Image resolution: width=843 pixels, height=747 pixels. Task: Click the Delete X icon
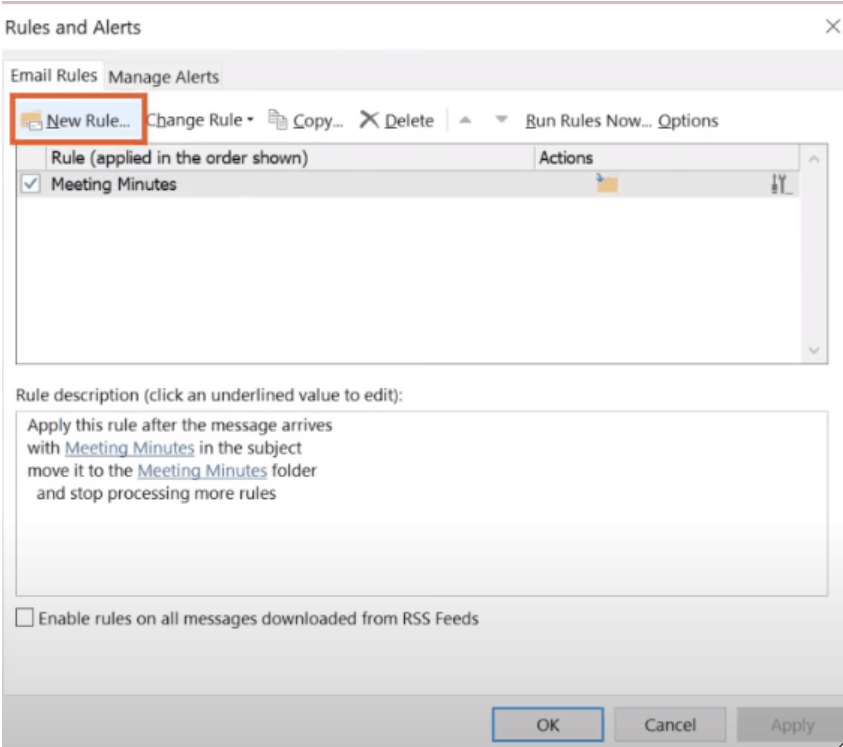click(x=369, y=119)
